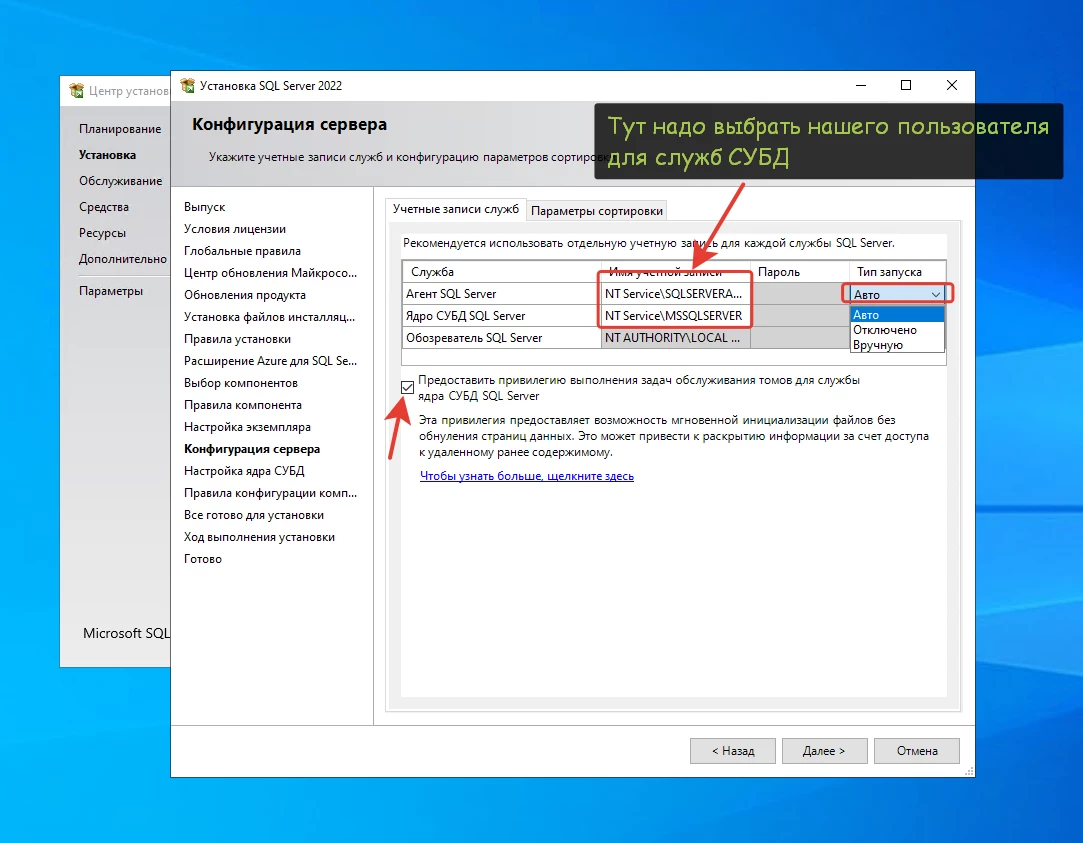Click the installation center icon in background window

pyautogui.click(x=76, y=91)
